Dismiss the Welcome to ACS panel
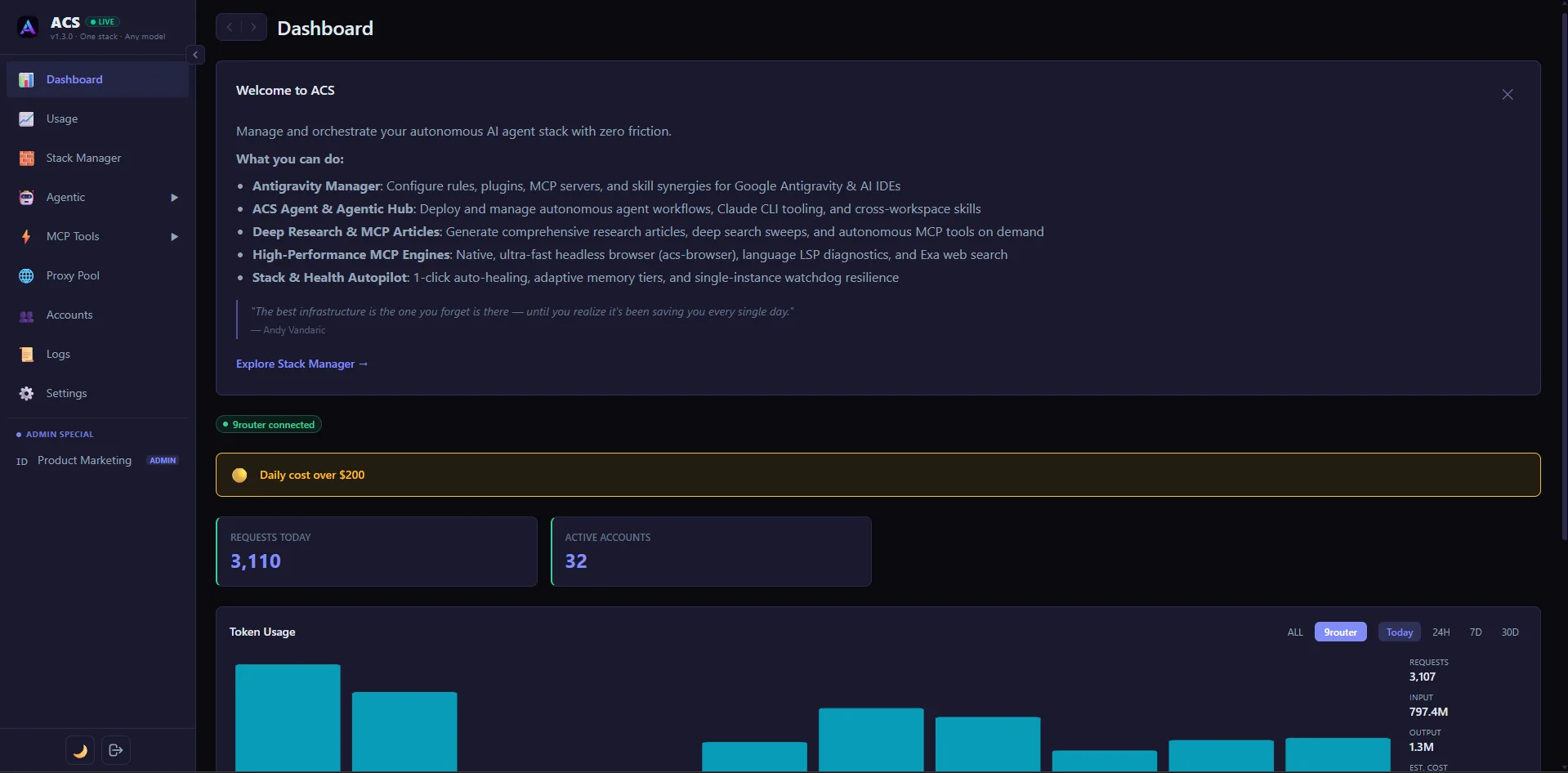 1508,95
